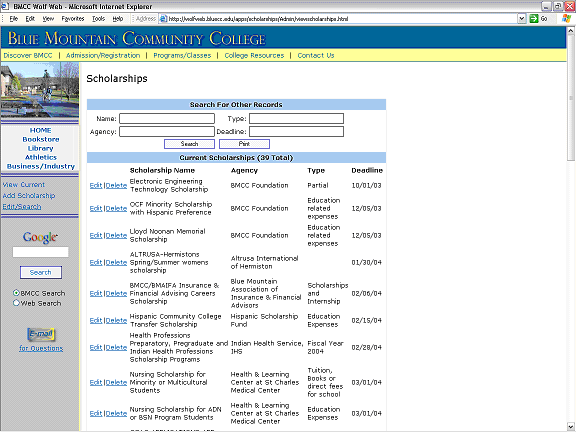Image resolution: width=576 pixels, height=432 pixels.
Task: Delete ALTRUSA-Hermistons scholarship row
Action: [x=116, y=262]
